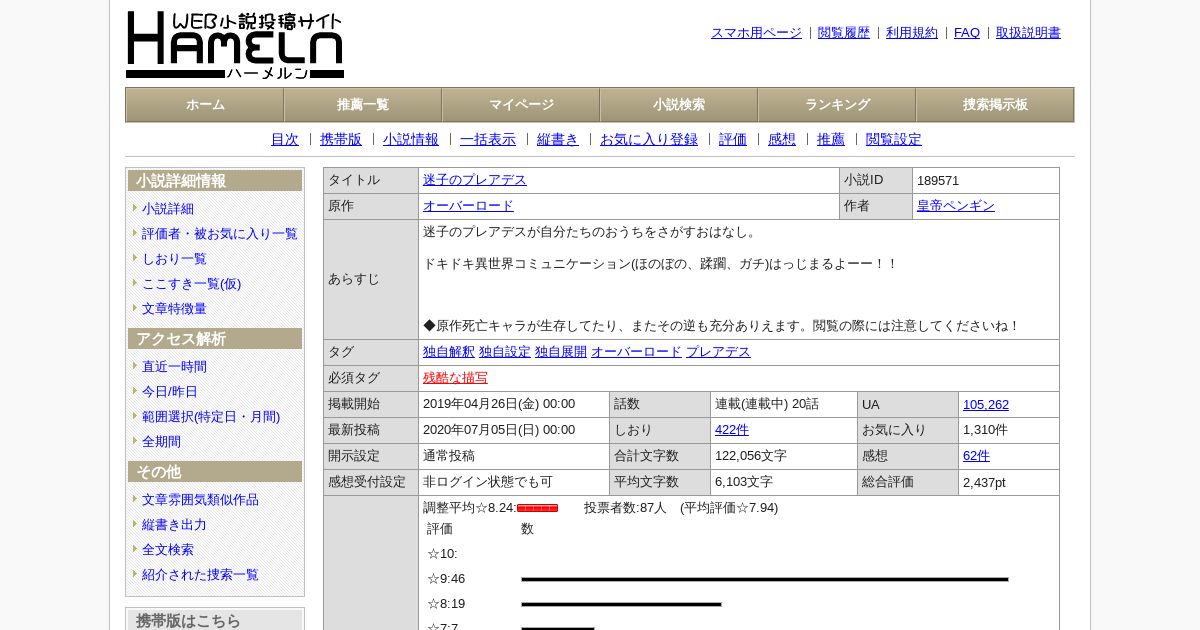Click the 独自設定 tag
Image resolution: width=1200 pixels, height=630 pixels.
[x=505, y=352]
